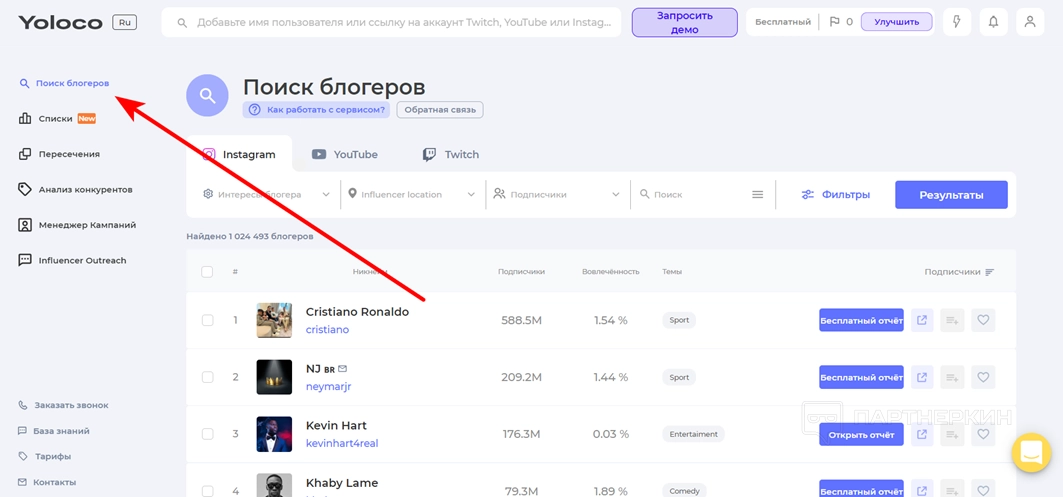Viewport: 1063px width, 497px height.
Task: Add Kevin Hart to list icon
Action: click(x=952, y=434)
